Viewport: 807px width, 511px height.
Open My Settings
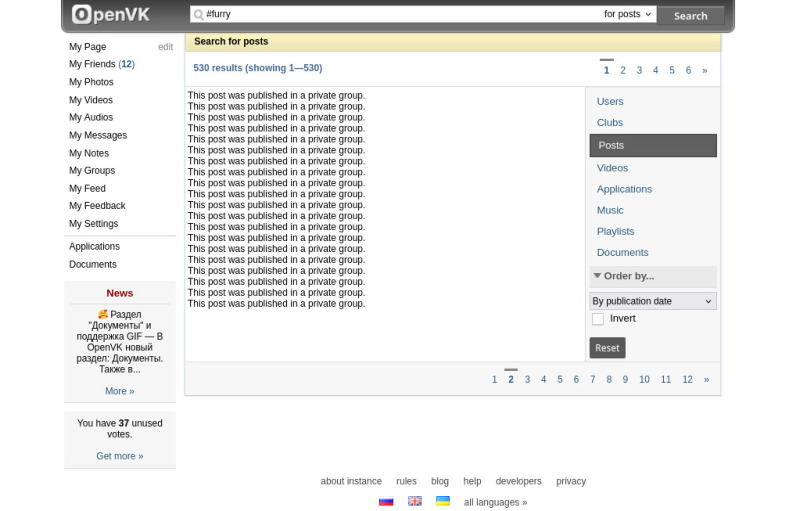pos(93,224)
